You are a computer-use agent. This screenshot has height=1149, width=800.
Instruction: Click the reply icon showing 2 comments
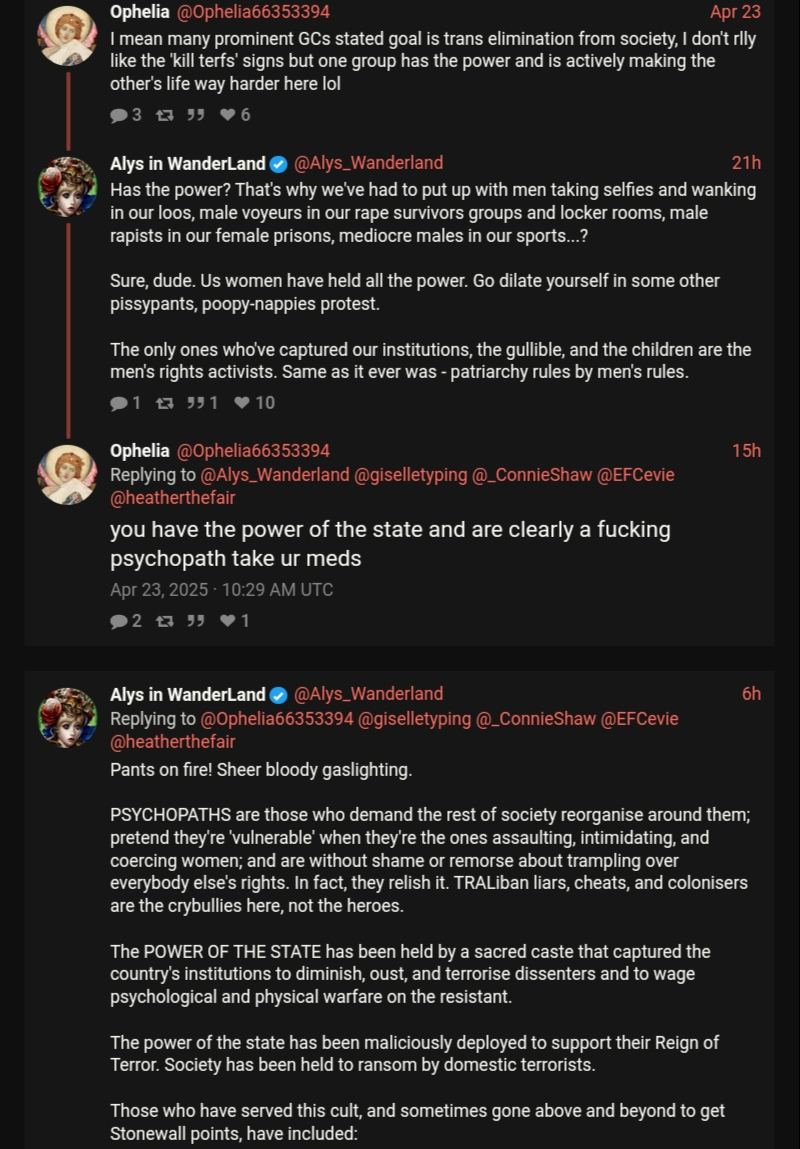coord(119,621)
